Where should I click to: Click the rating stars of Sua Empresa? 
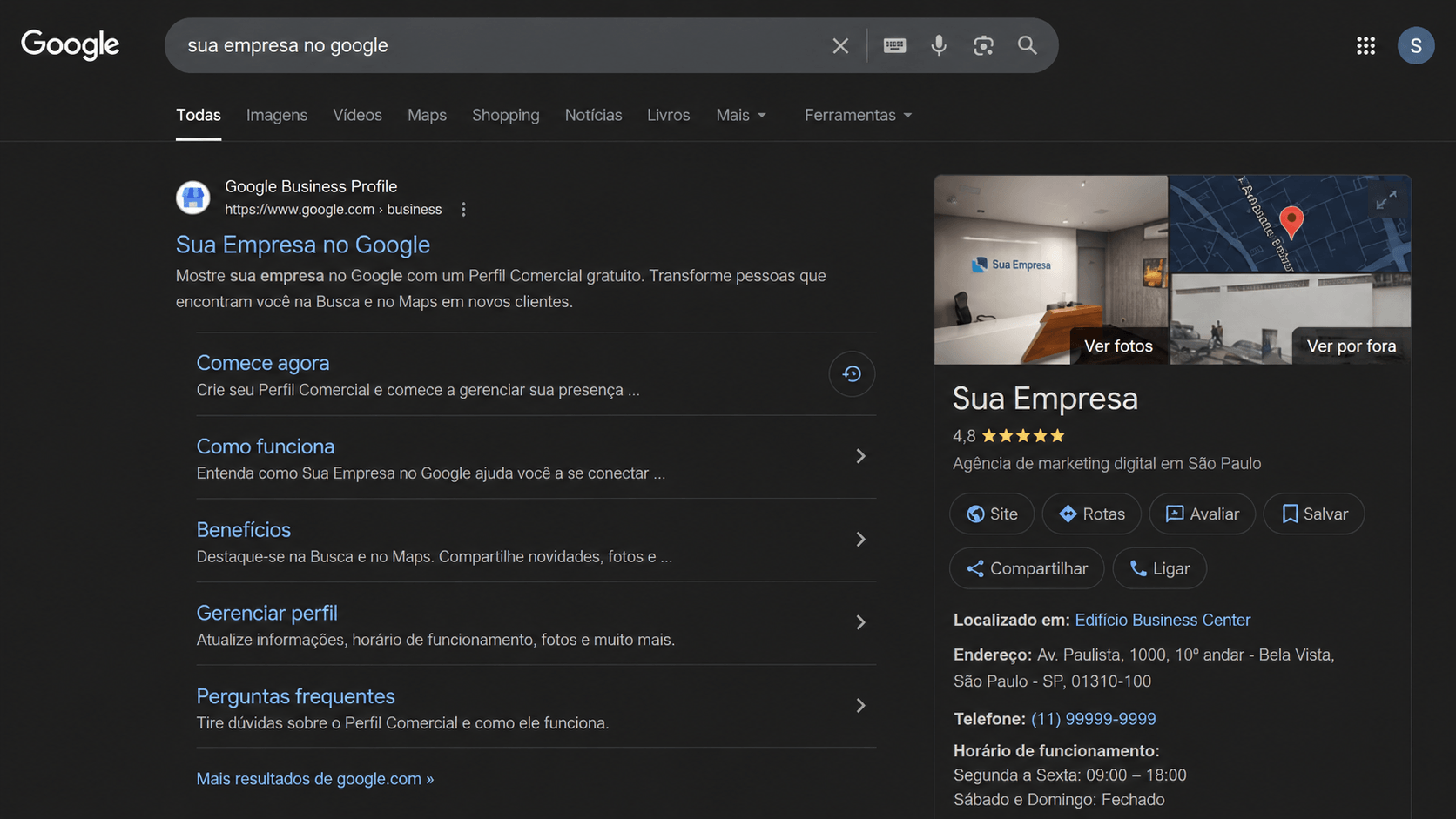[1023, 436]
